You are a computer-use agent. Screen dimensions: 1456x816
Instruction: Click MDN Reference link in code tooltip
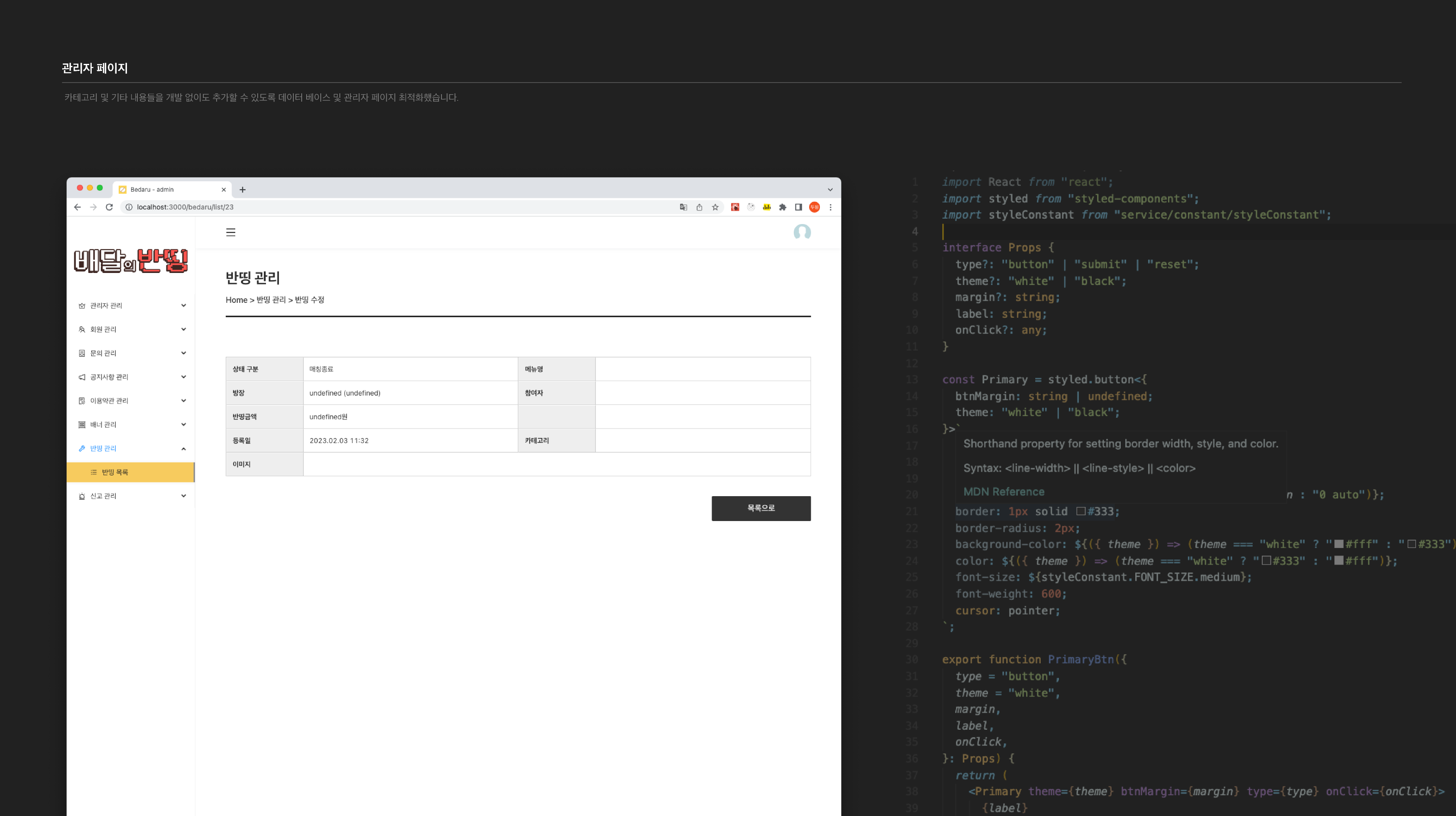[1004, 492]
